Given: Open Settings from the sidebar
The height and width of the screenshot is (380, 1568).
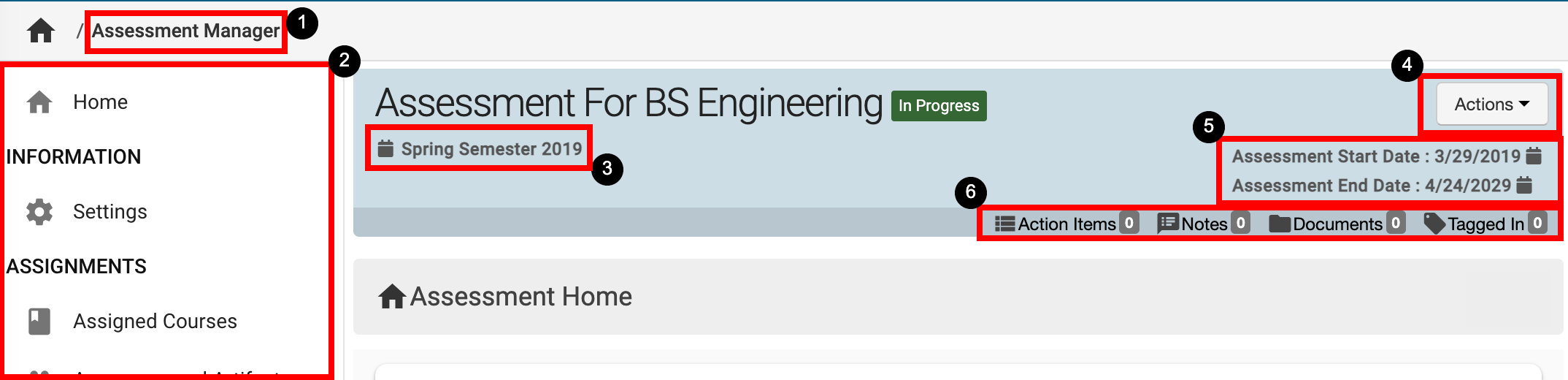Looking at the screenshot, I should tap(109, 212).
